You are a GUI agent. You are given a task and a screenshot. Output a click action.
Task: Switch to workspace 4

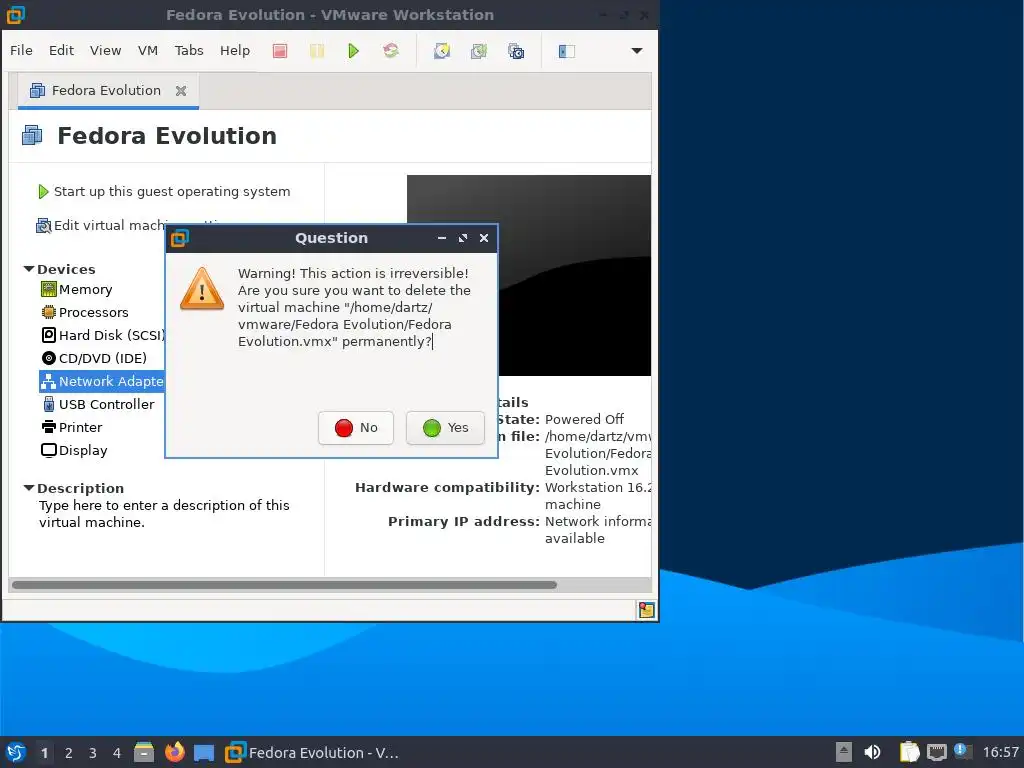pos(117,753)
